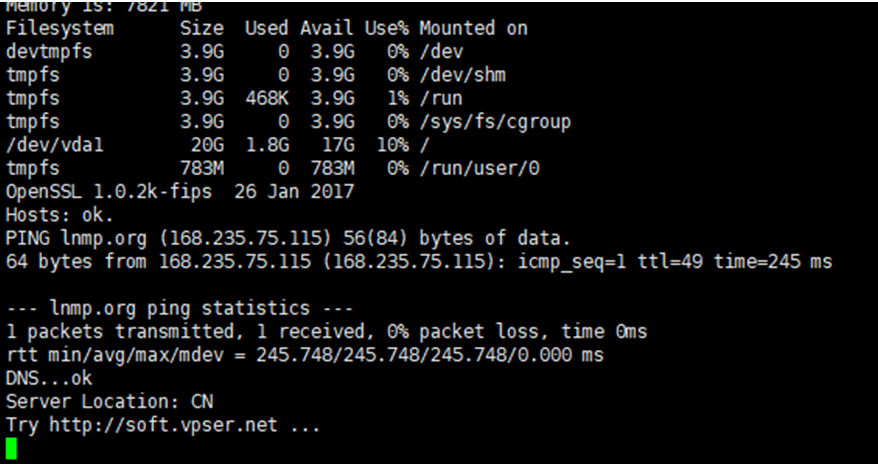Click the PING lnmp.org line
The width and height of the screenshot is (878, 464).
[x=288, y=238]
